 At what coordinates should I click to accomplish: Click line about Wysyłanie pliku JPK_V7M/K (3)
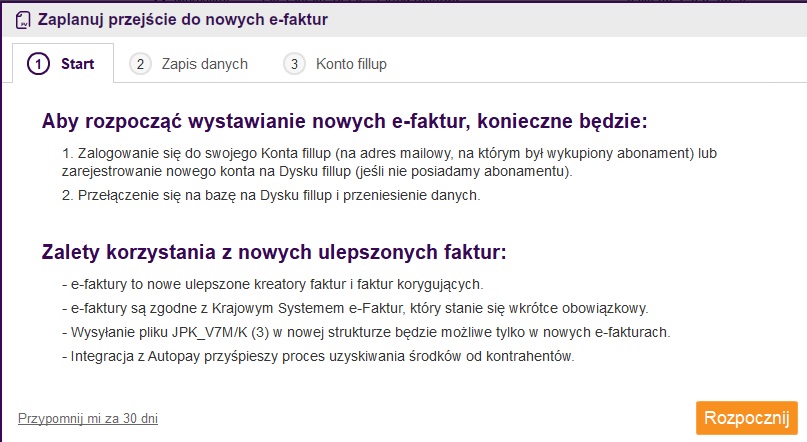click(366, 332)
